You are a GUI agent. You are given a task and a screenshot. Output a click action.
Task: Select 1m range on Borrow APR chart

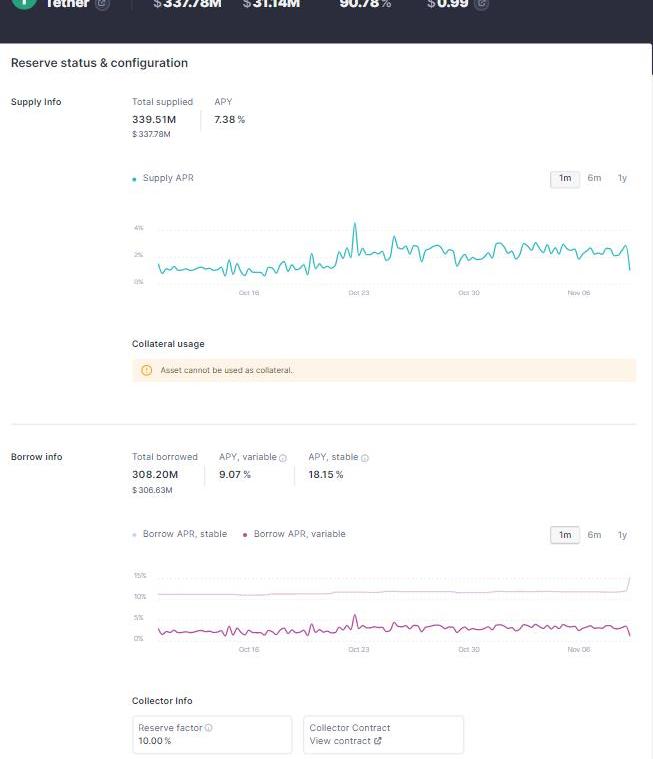coord(565,535)
